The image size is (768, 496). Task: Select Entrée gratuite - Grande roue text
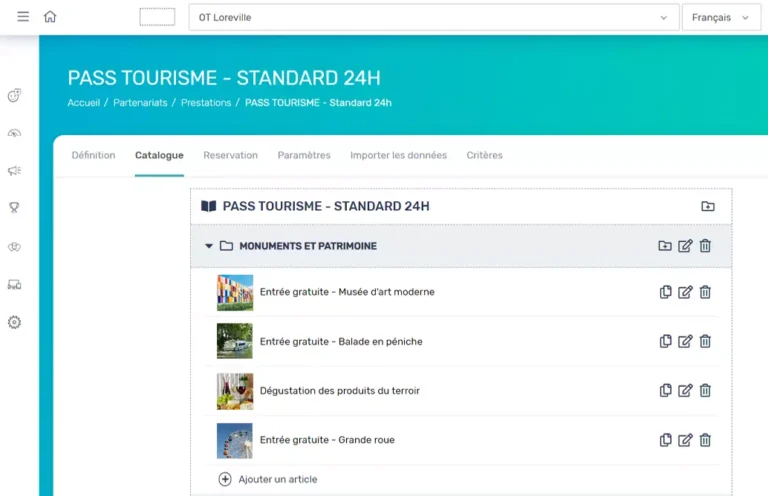click(327, 440)
